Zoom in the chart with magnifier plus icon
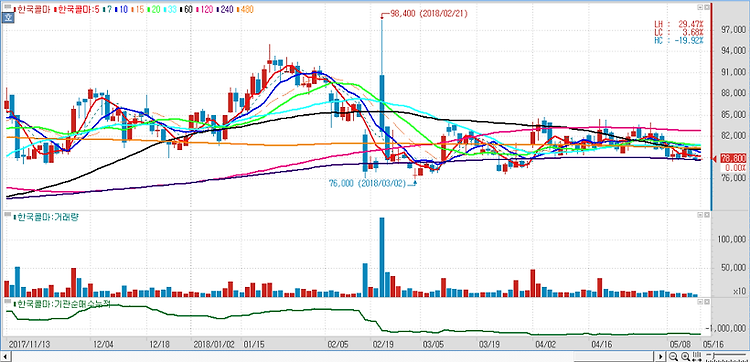Viewport: 750px width, 362px height. tap(685, 356)
